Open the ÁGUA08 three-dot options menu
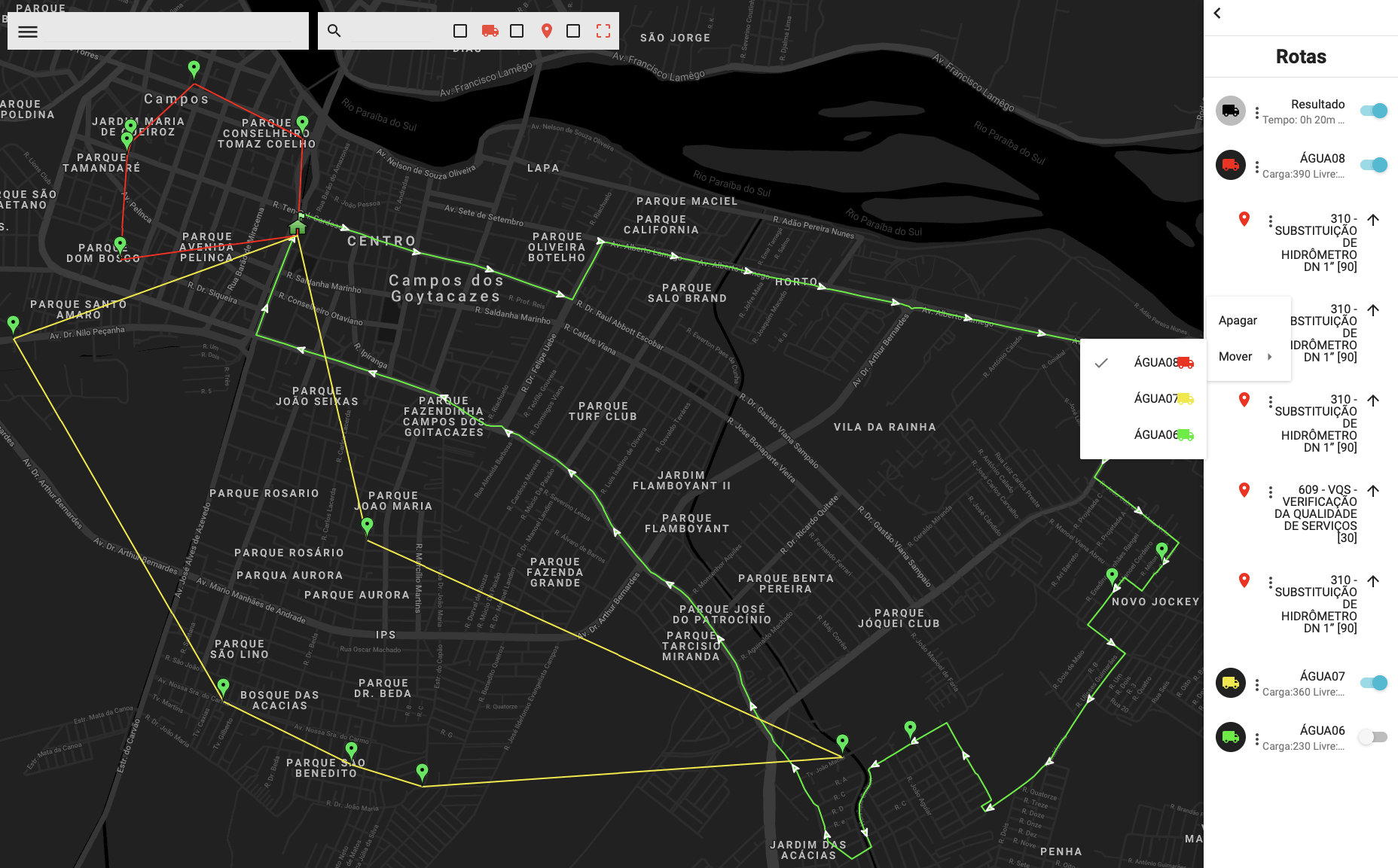The width and height of the screenshot is (1398, 868). 1256,166
